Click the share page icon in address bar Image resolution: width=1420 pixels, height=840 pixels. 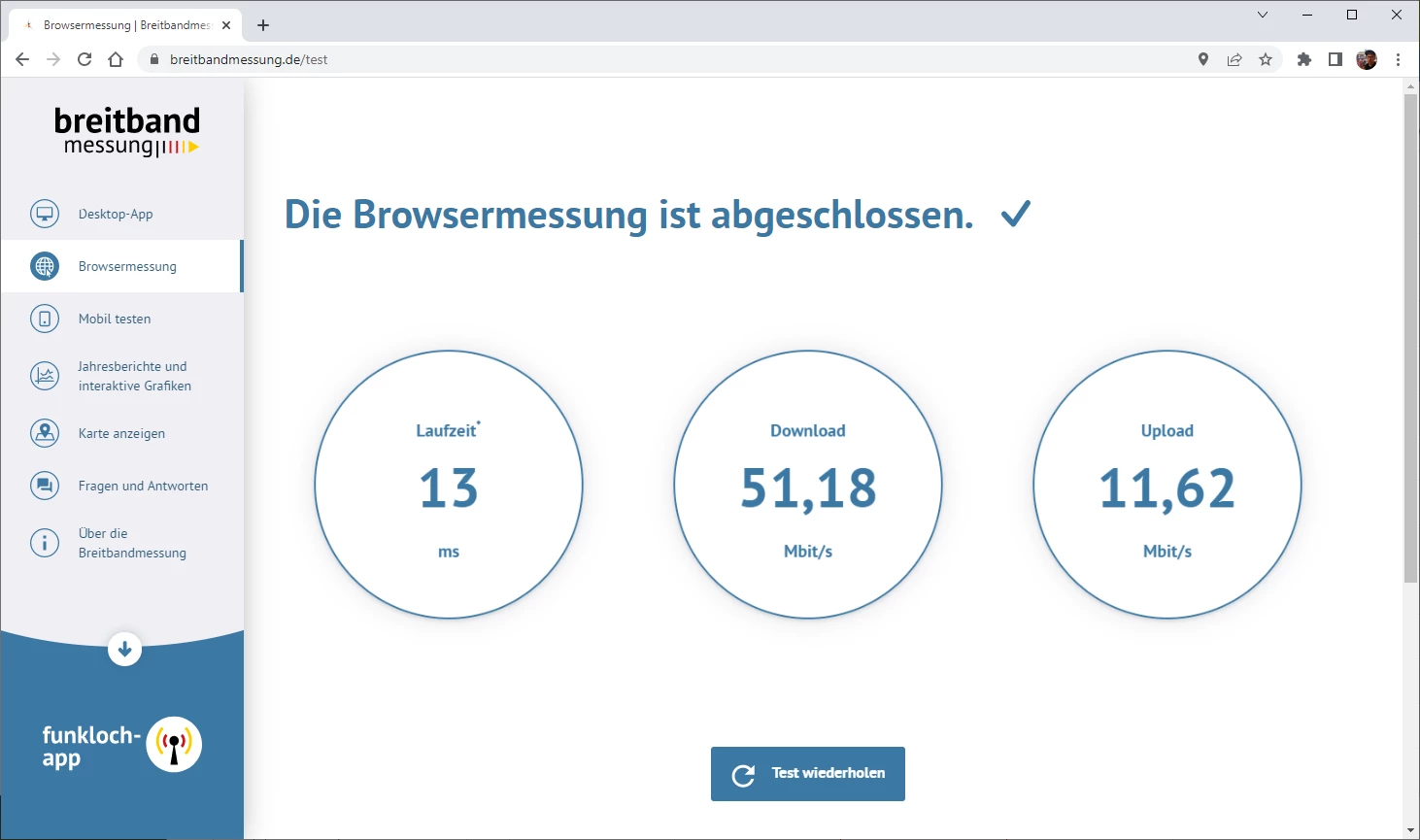1234,59
